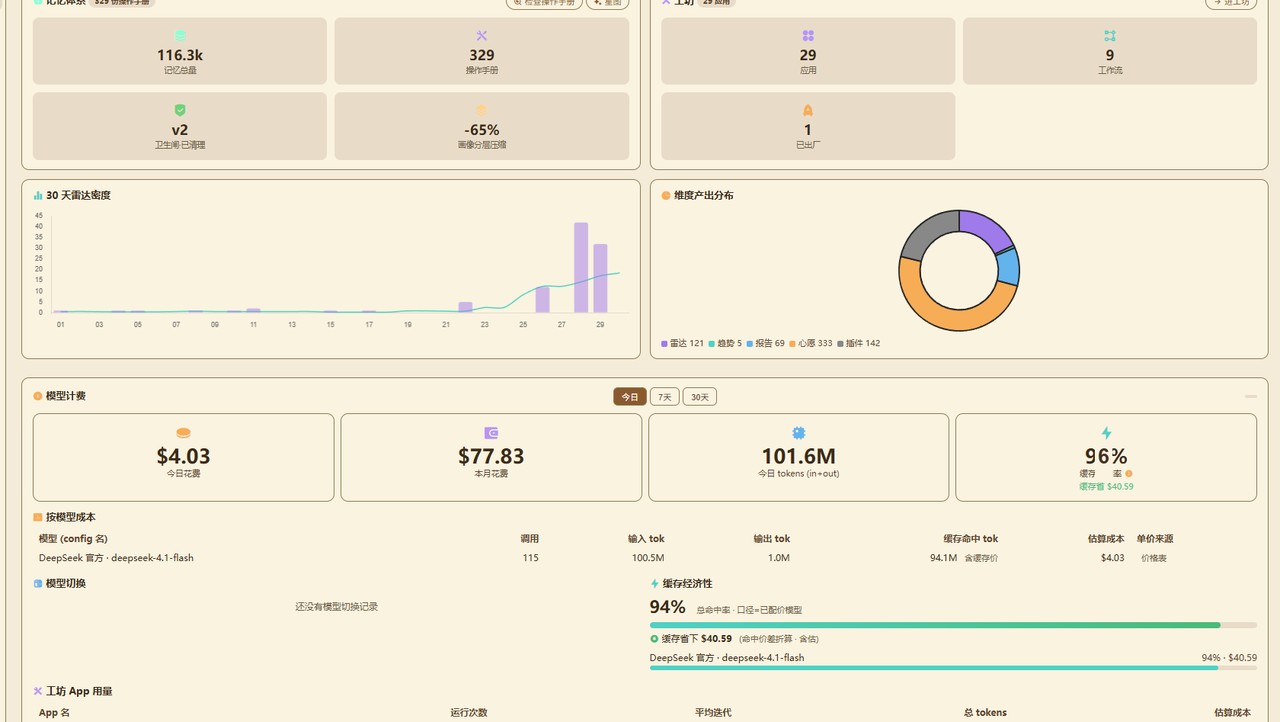Click the 101.6M tokens value
The height and width of the screenshot is (722, 1280).
(798, 456)
